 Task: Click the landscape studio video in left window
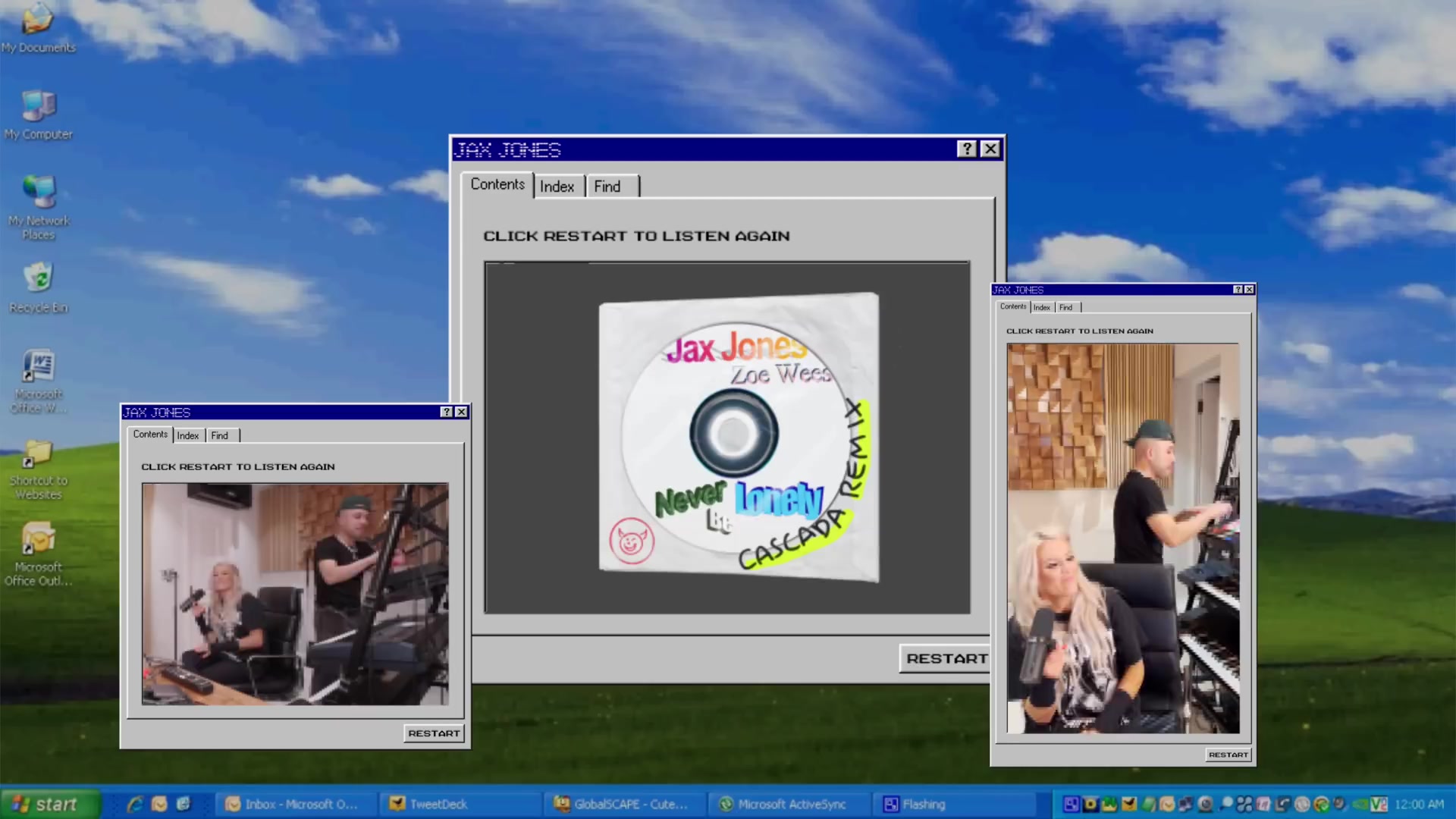point(295,594)
